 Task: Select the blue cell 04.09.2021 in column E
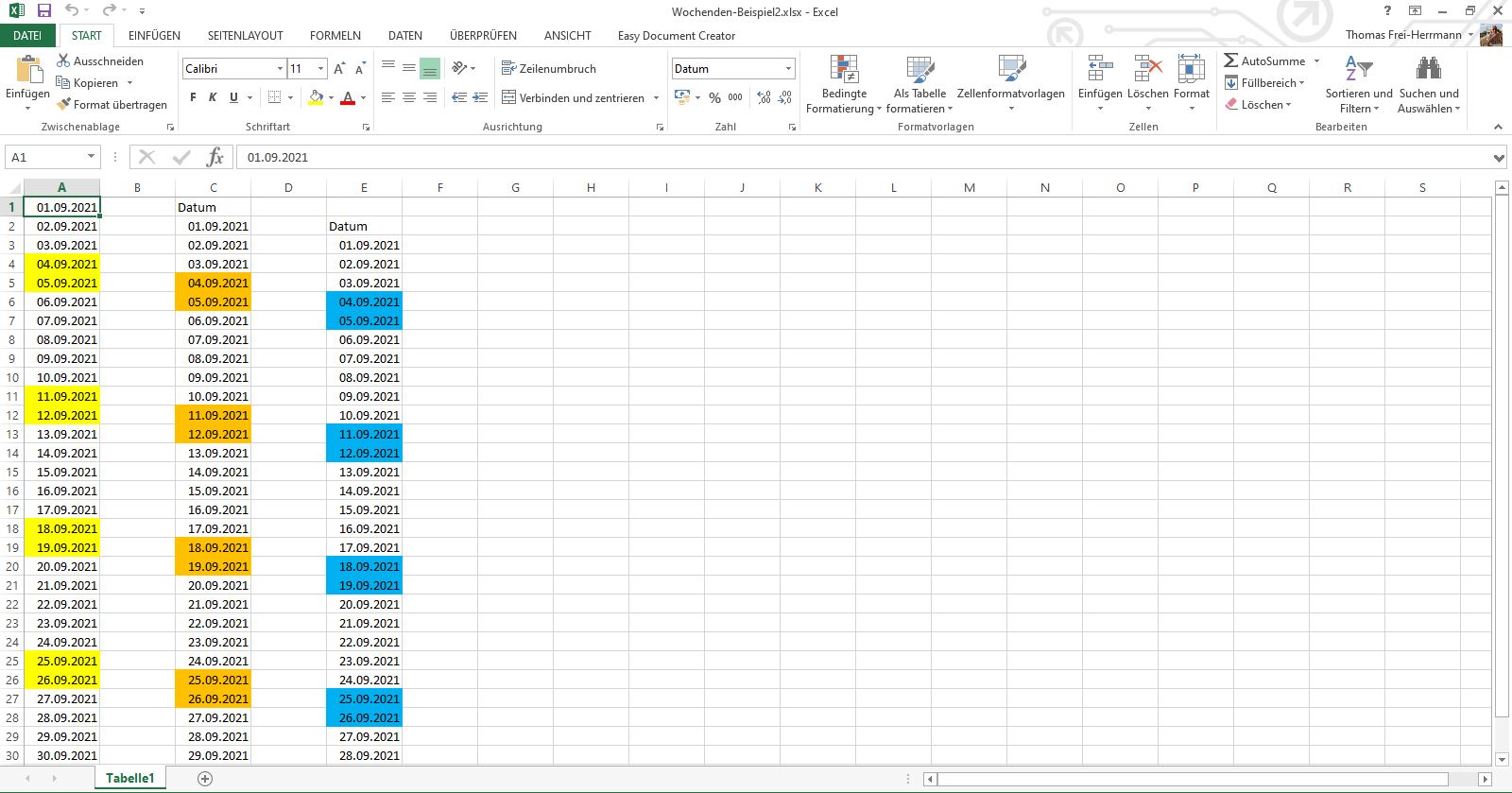click(x=364, y=302)
